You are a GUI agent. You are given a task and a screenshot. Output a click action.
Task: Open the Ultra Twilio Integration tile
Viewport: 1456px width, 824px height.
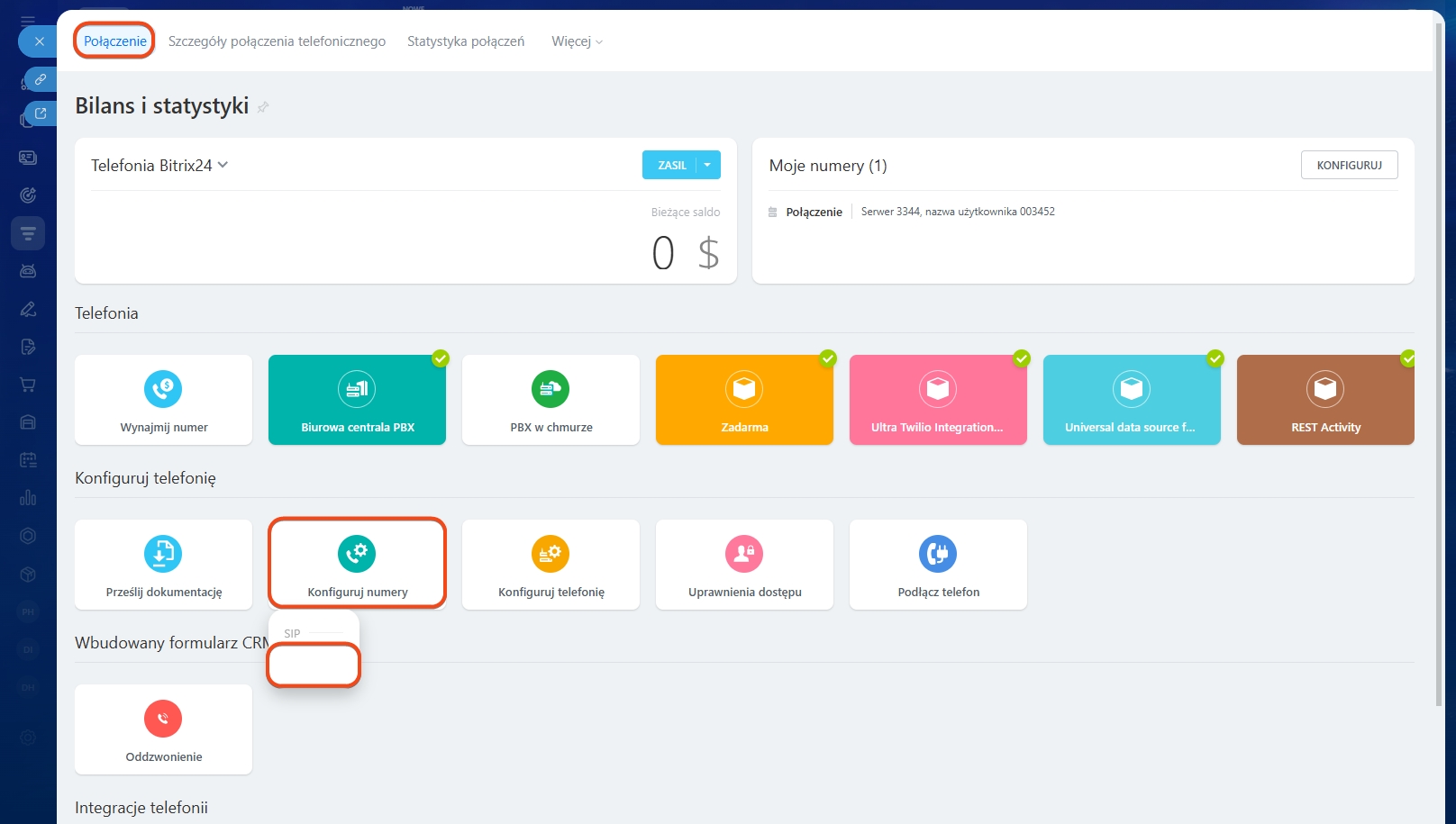coord(938,400)
